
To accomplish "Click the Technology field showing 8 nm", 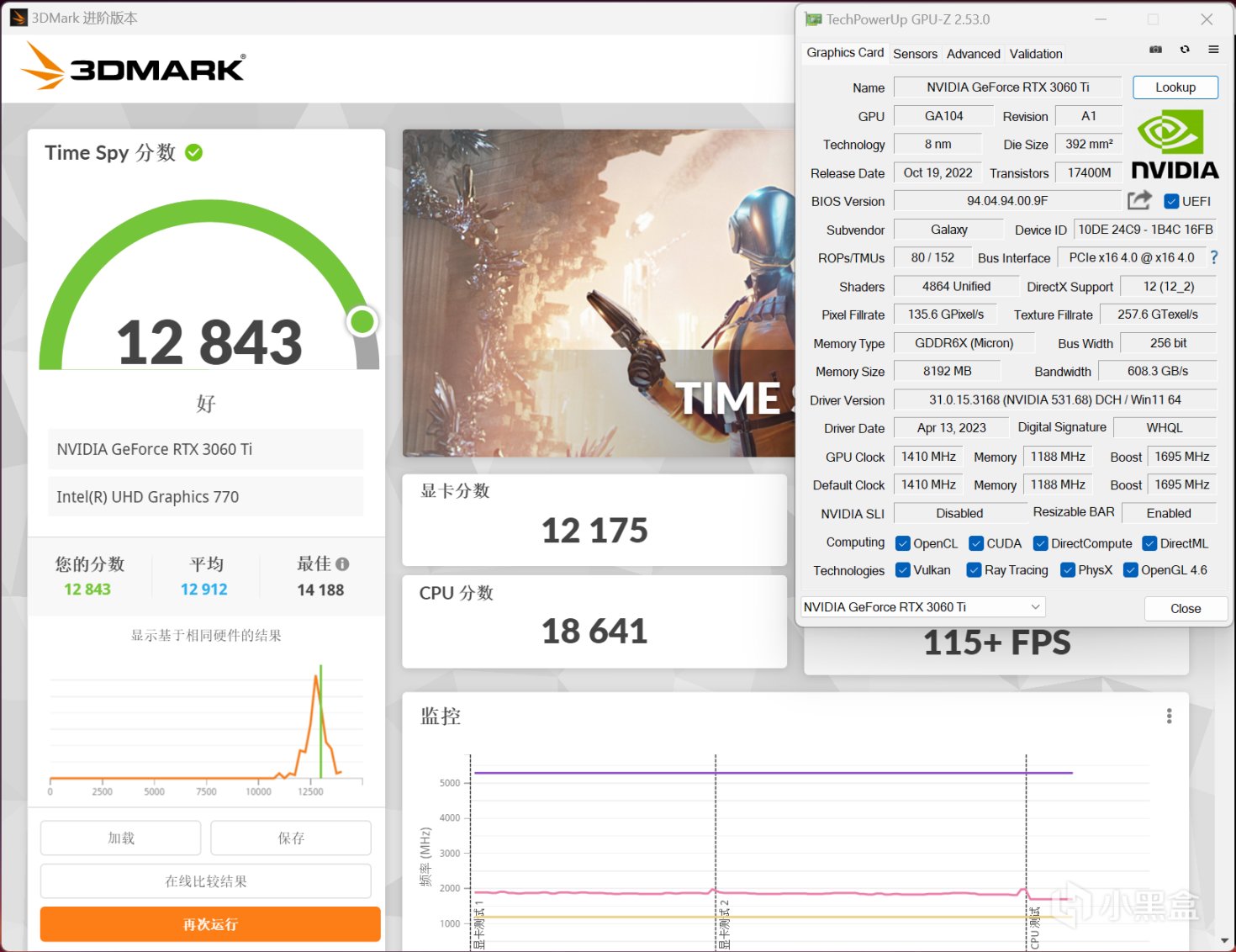I will point(938,145).
